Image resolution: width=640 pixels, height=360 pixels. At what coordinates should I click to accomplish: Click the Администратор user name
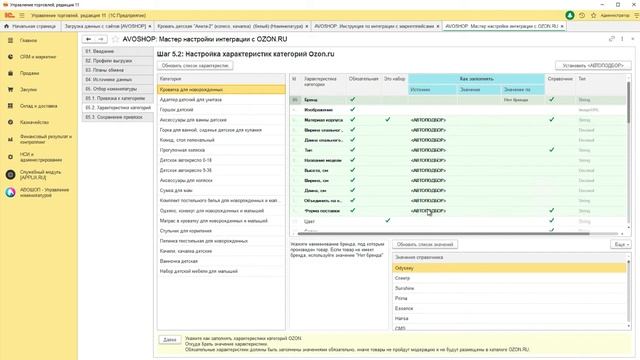tap(615, 16)
